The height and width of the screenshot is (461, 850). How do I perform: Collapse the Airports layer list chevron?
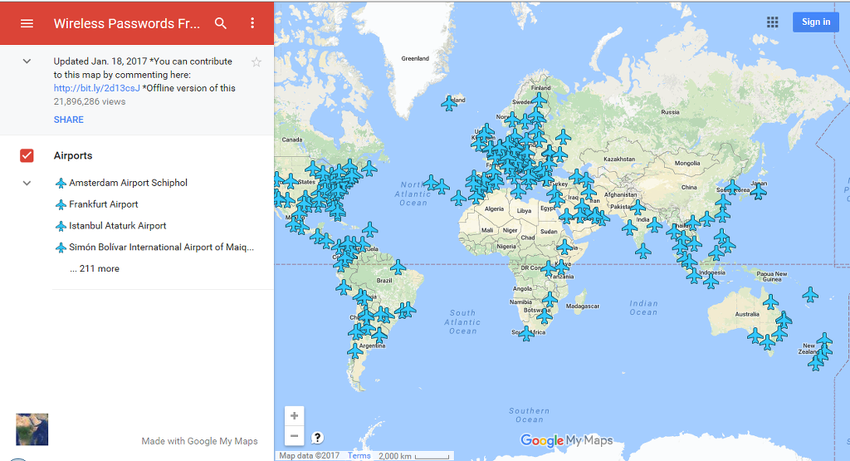coord(27,183)
